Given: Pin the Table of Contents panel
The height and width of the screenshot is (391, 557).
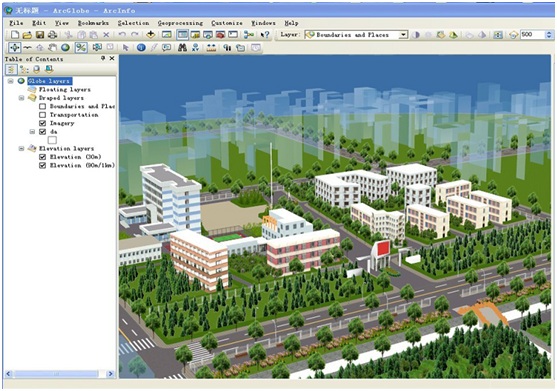Looking at the screenshot, I should (x=103, y=58).
